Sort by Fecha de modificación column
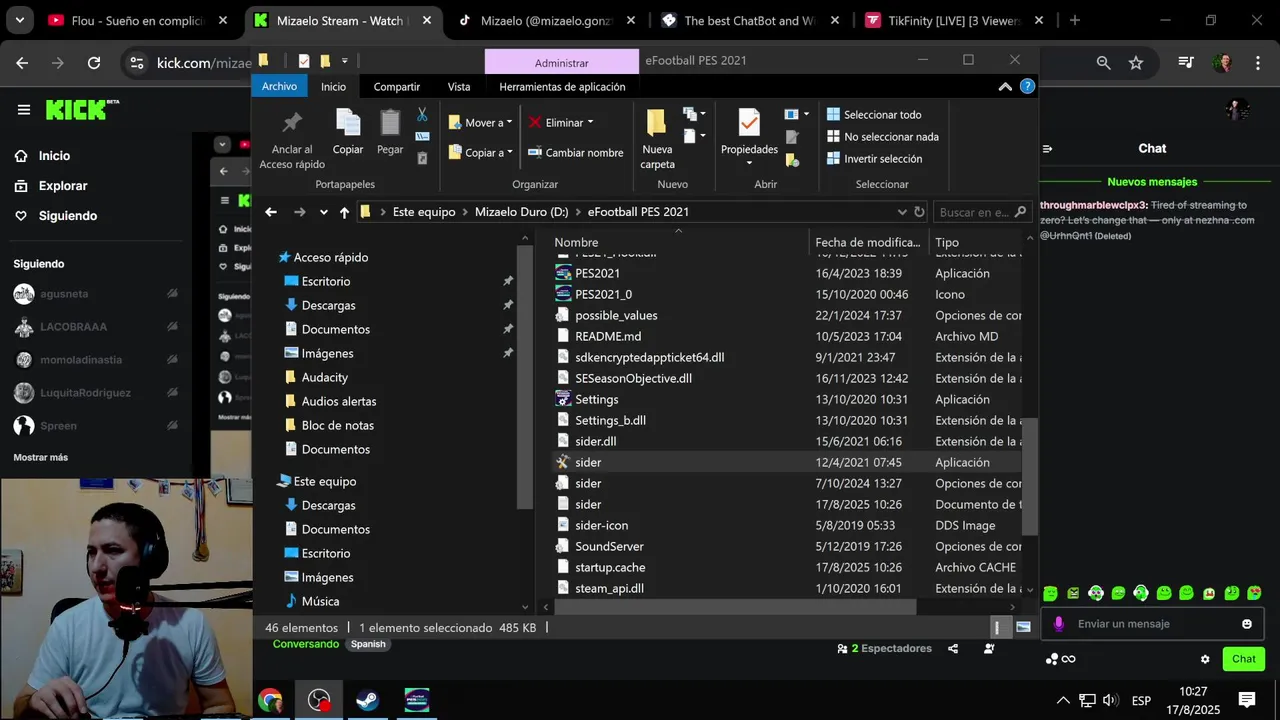The width and height of the screenshot is (1280, 720). pyautogui.click(x=867, y=242)
